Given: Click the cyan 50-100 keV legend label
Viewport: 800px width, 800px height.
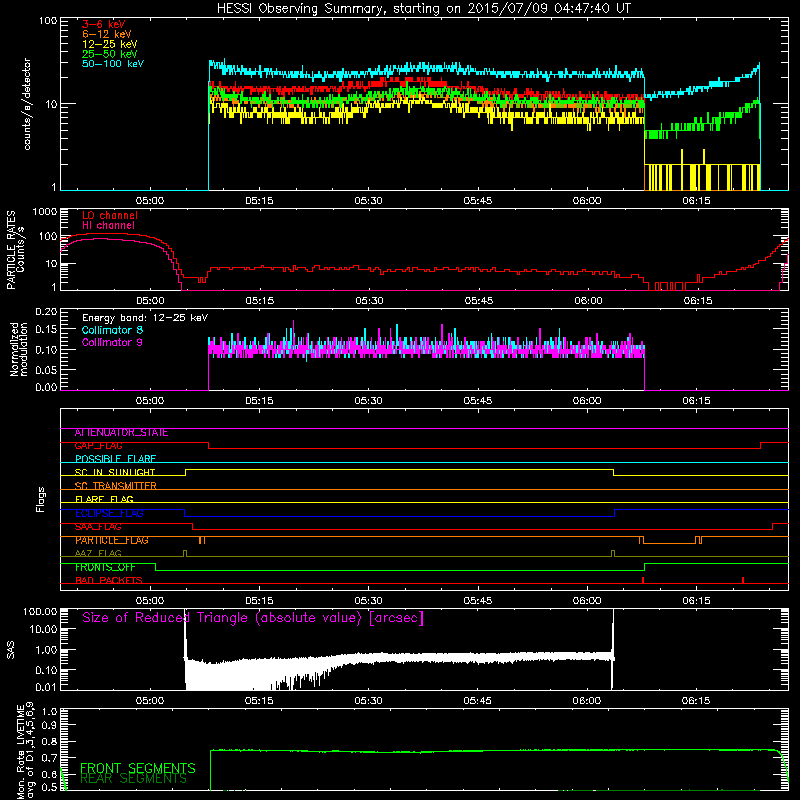Looking at the screenshot, I should coord(113,64).
